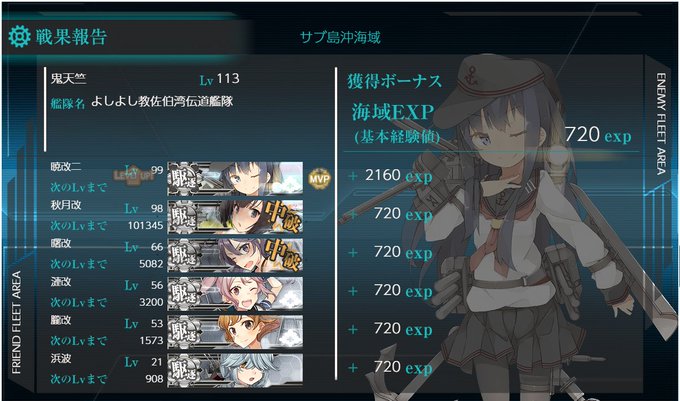Click the LEVEL UP badge on 暁改二
Image resolution: width=680 pixels, height=401 pixels.
pyautogui.click(x=134, y=175)
